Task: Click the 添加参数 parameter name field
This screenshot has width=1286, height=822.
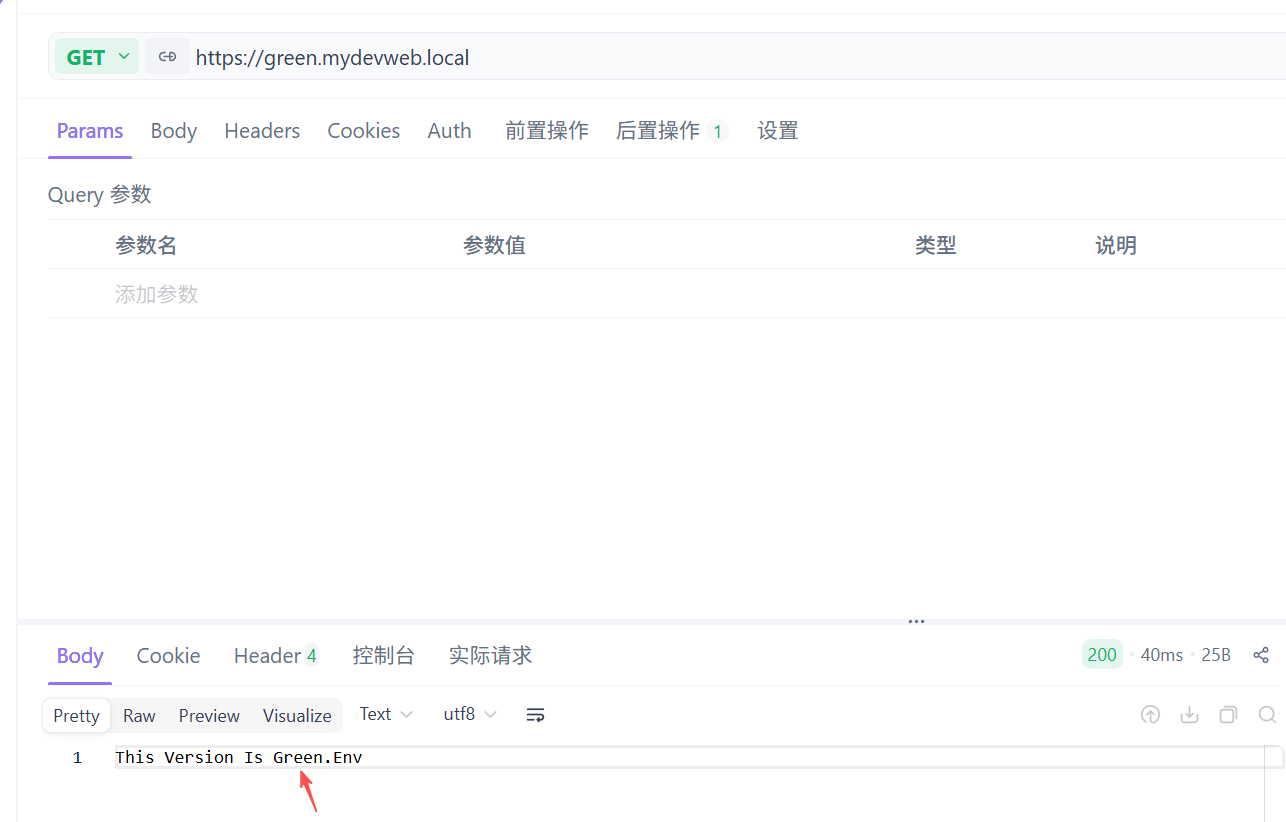Action: 157,294
